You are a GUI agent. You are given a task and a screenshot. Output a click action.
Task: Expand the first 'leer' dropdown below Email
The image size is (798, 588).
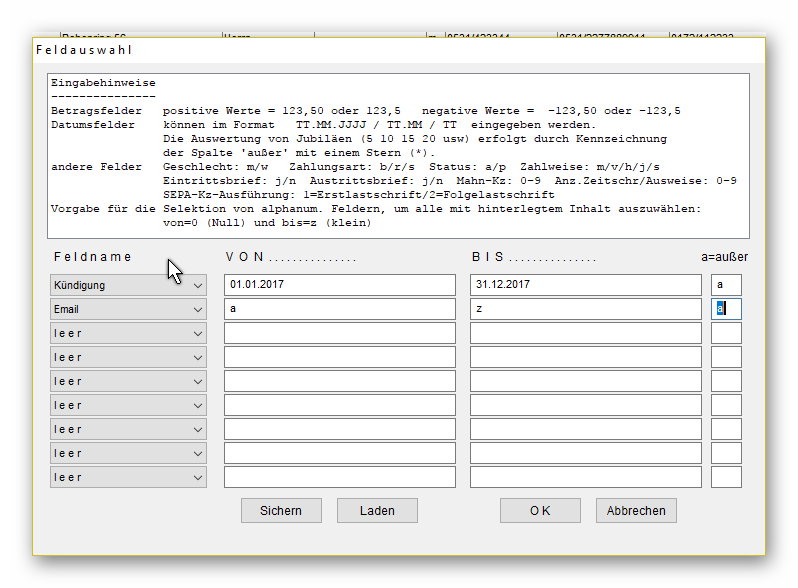coord(128,333)
